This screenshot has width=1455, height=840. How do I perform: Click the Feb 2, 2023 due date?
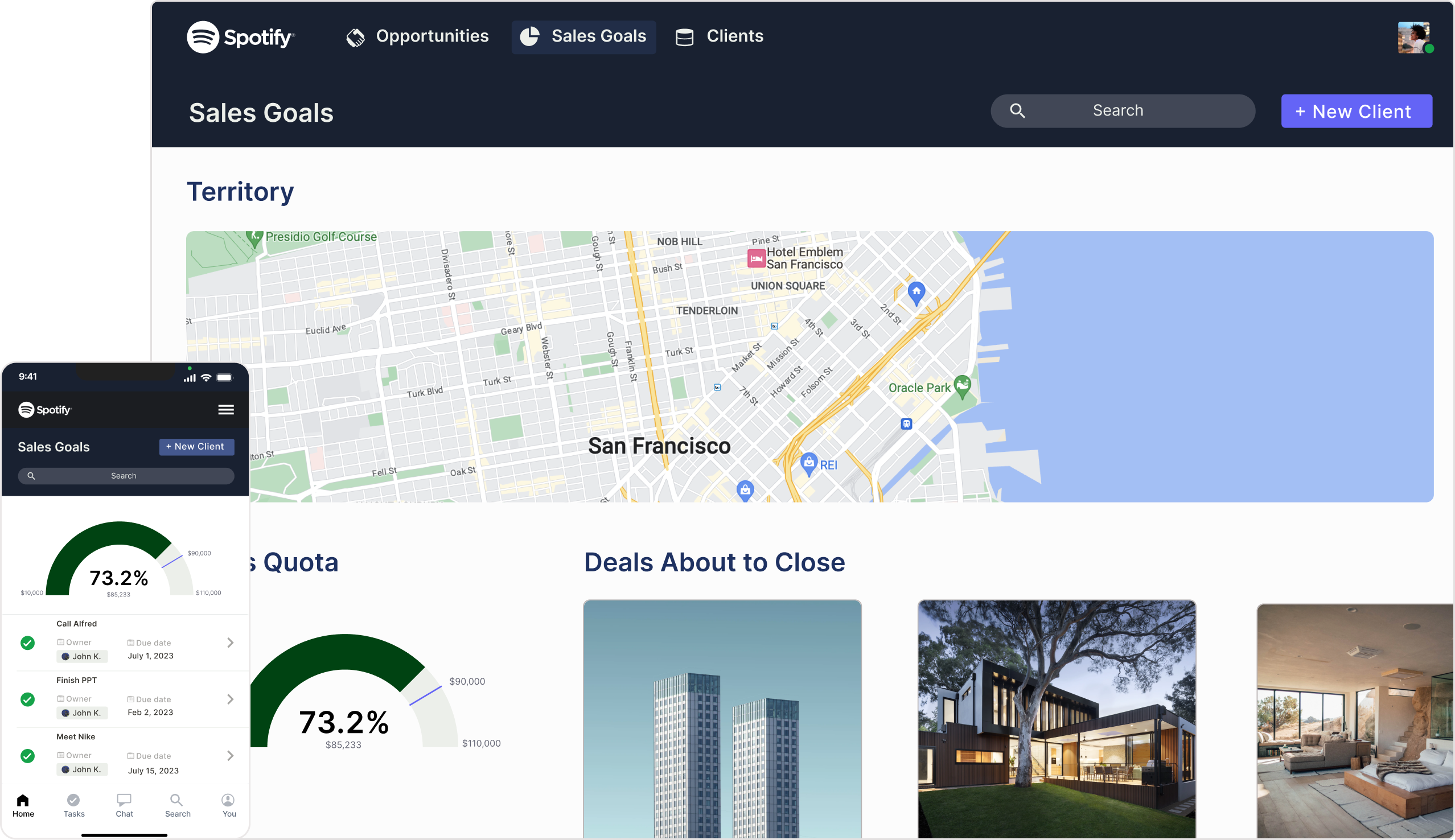[x=151, y=713]
